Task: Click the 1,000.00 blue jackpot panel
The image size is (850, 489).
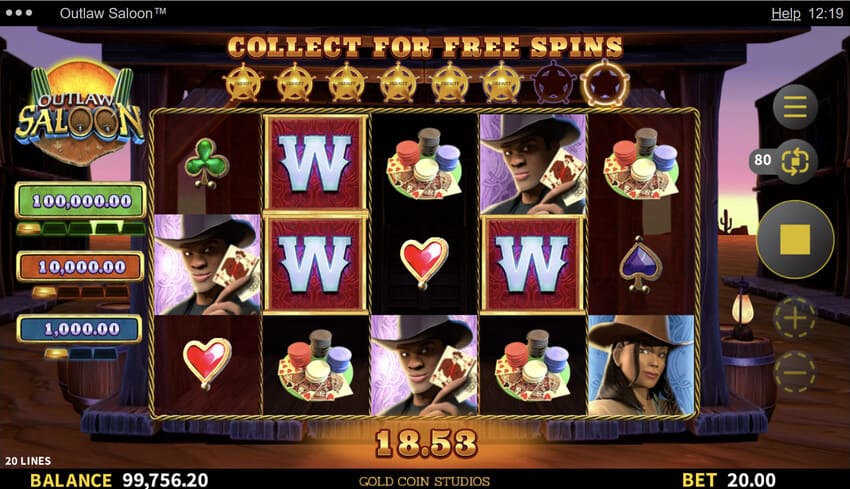Action: point(80,329)
